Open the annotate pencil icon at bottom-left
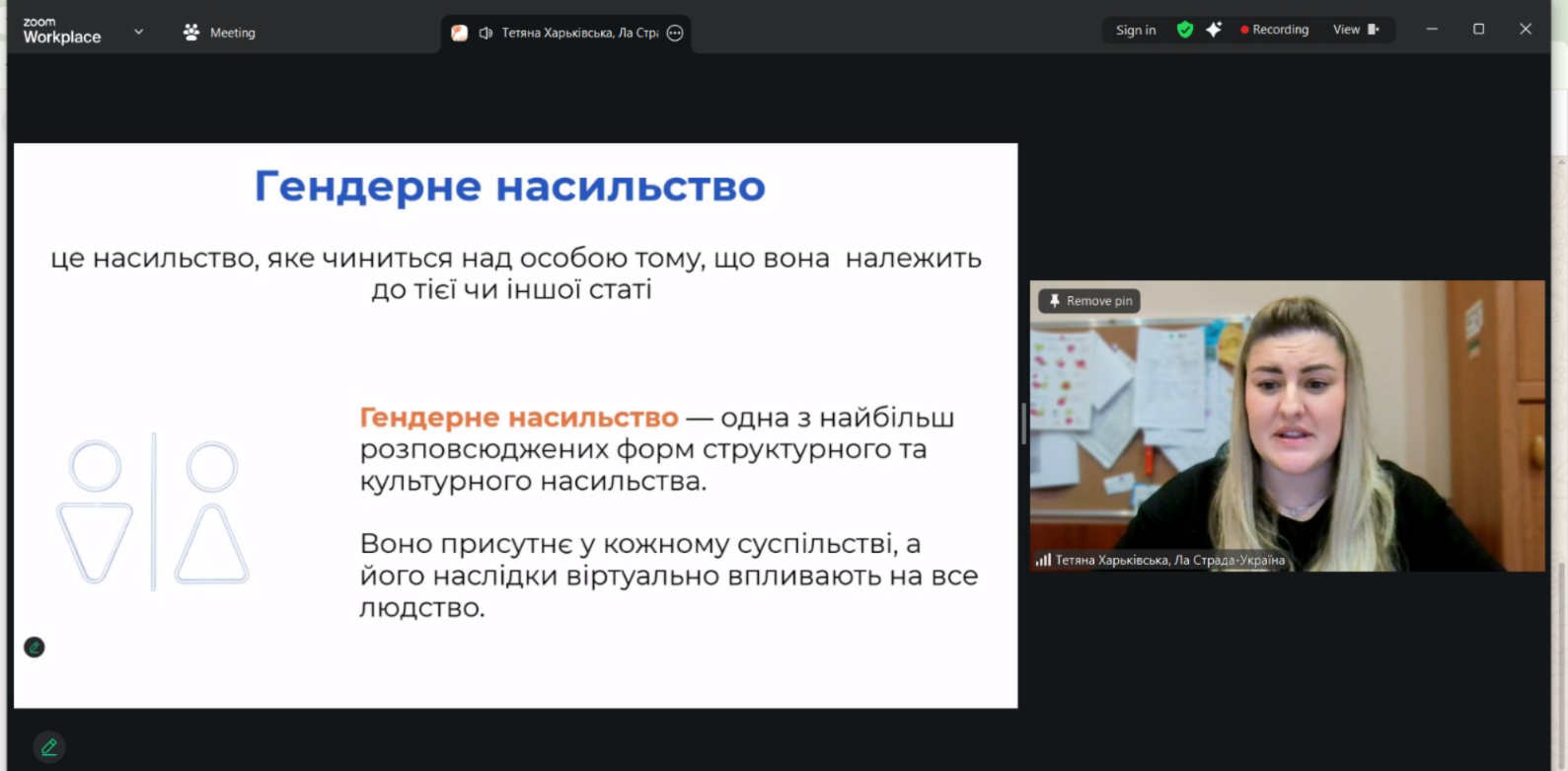 point(48,747)
